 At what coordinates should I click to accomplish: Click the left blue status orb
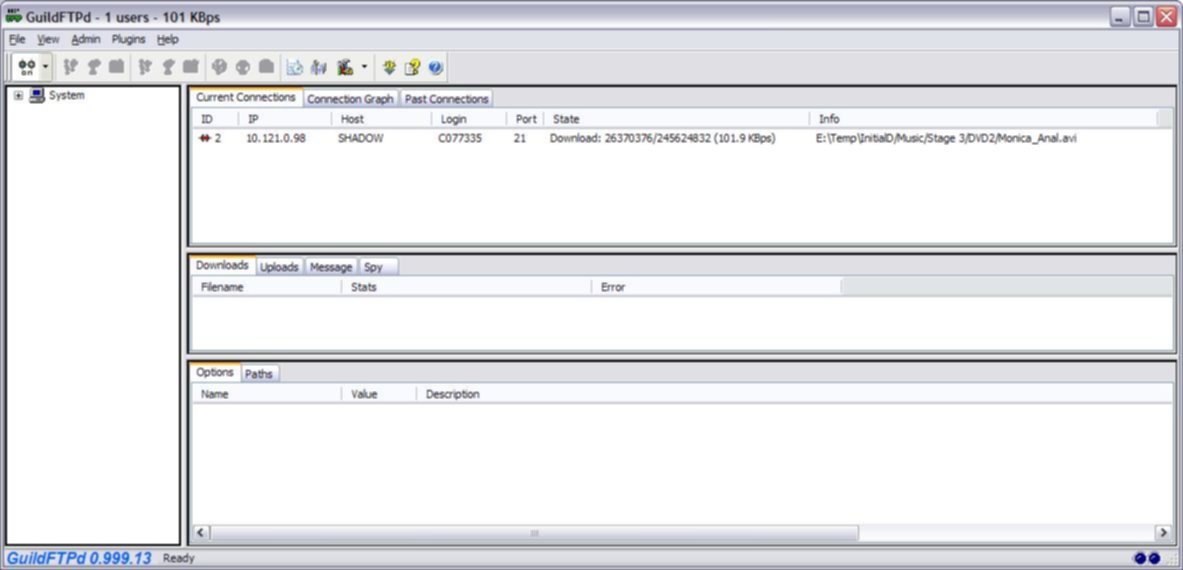[x=1140, y=558]
